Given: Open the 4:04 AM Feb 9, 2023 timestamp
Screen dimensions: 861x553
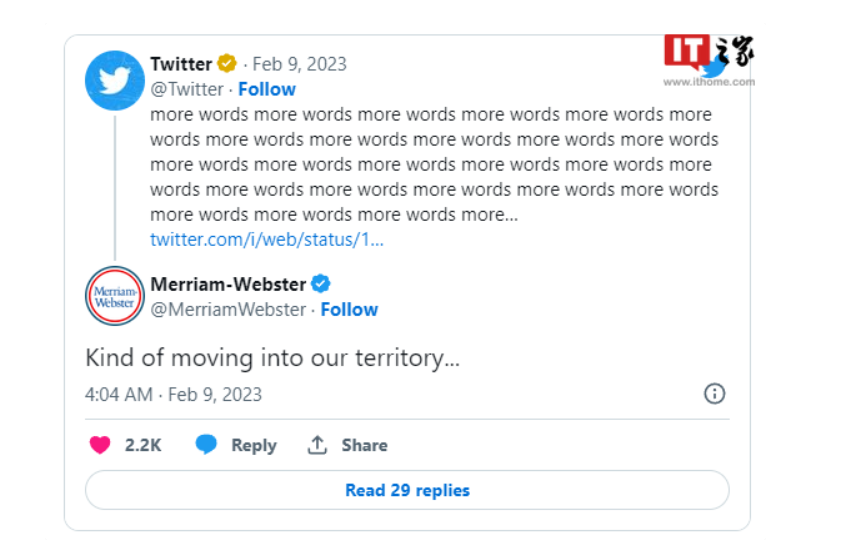Looking at the screenshot, I should [174, 394].
